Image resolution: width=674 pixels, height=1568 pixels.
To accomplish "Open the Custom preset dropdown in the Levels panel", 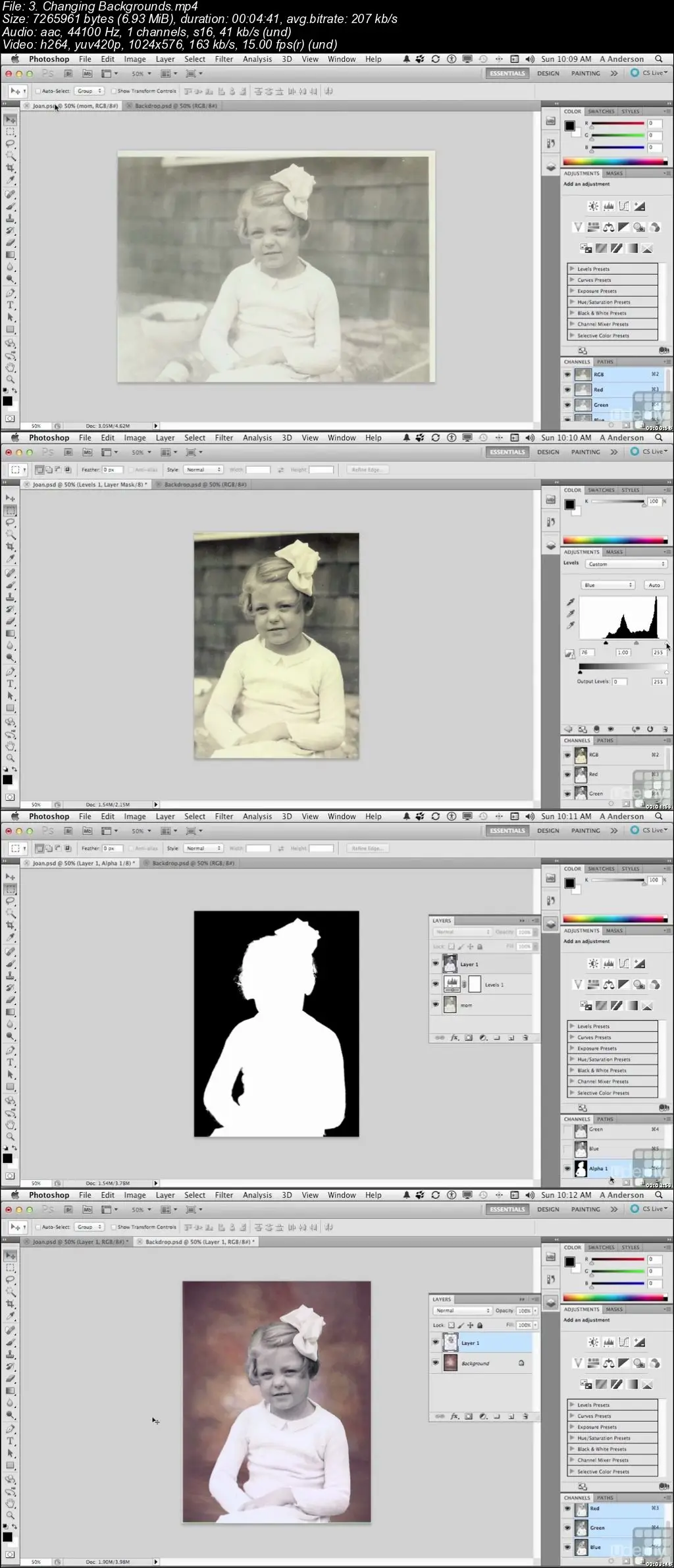I will [x=625, y=564].
